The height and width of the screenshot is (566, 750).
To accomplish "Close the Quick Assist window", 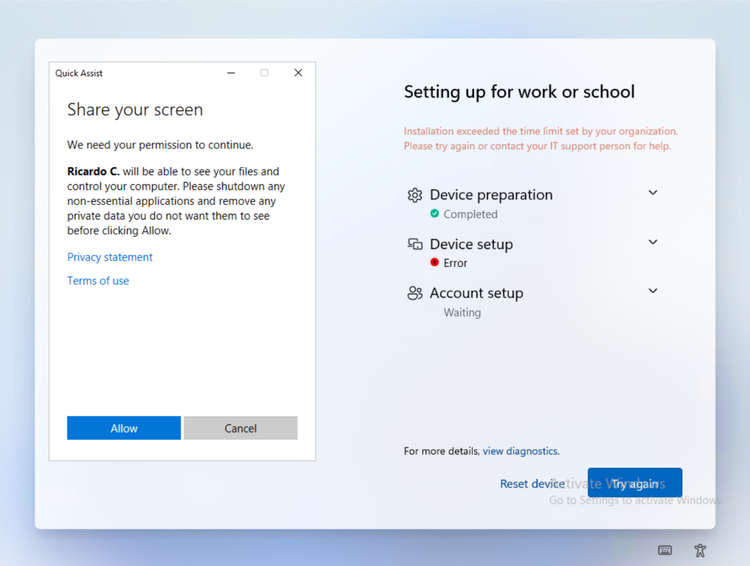I will point(298,73).
